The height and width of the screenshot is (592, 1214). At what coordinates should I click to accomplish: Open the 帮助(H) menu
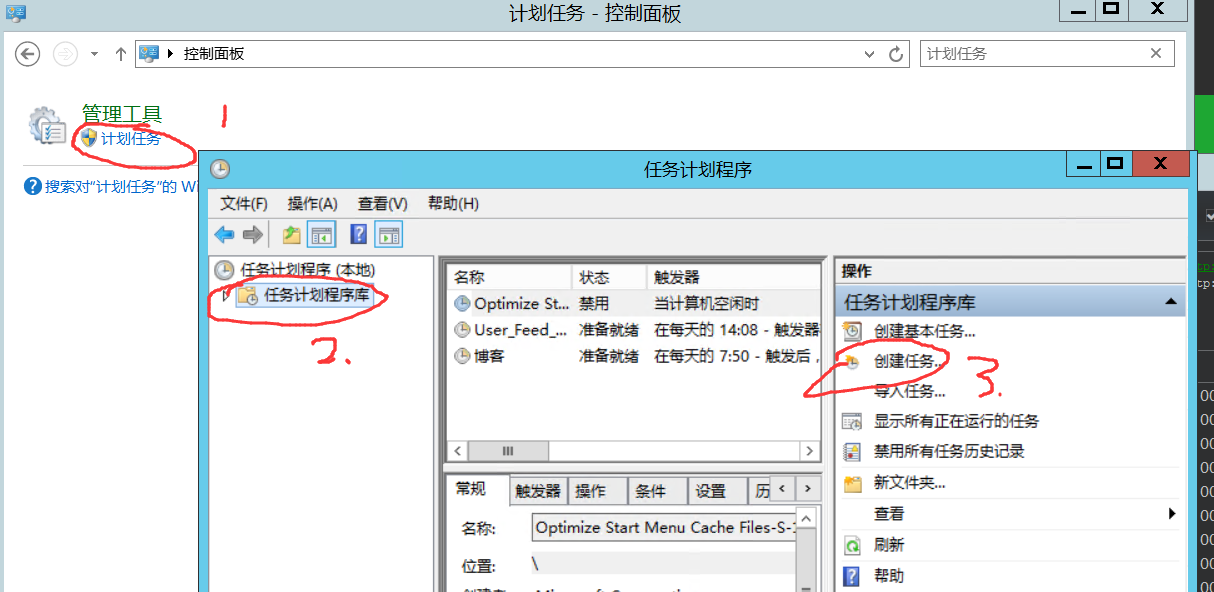(453, 203)
